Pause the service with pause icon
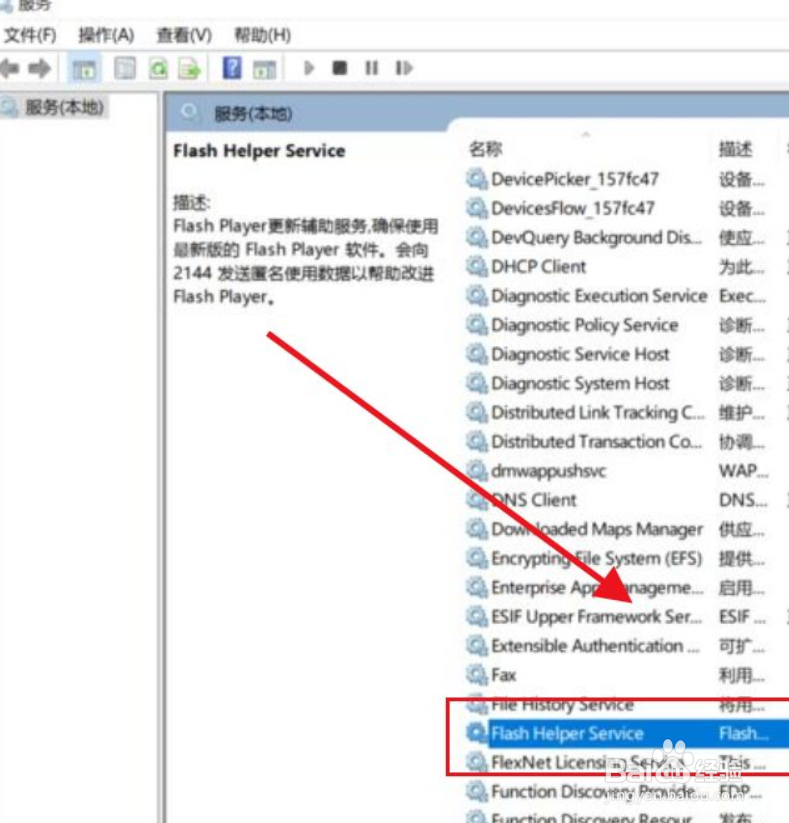Screen dimensions: 789x823 pyautogui.click(x=371, y=68)
